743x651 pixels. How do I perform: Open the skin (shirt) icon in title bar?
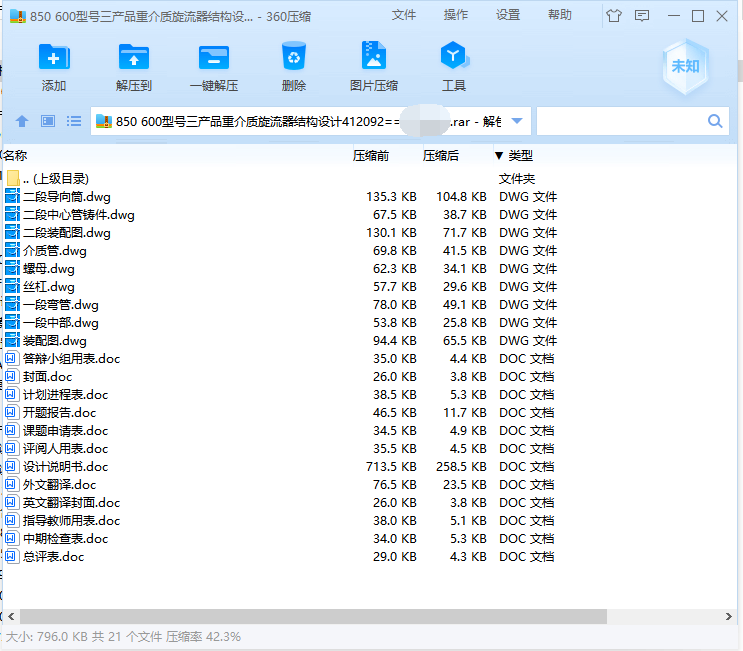click(x=614, y=16)
